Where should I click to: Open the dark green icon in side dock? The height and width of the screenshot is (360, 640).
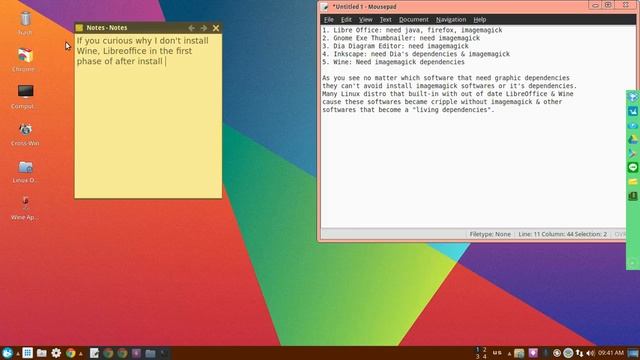(633, 196)
